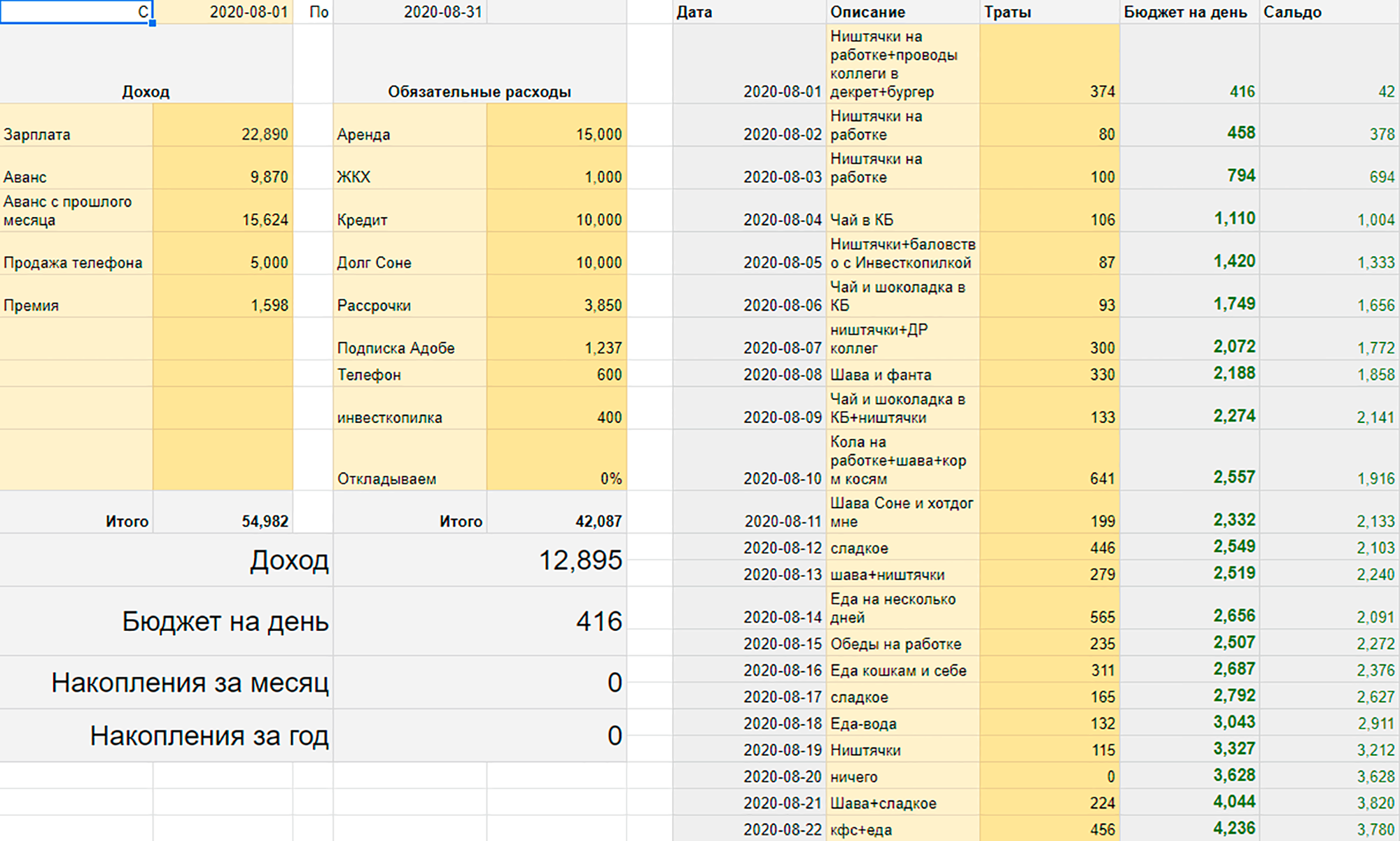Click the Откладываем percentage cell 0%
This screenshot has height=841, width=1400.
coord(556,460)
